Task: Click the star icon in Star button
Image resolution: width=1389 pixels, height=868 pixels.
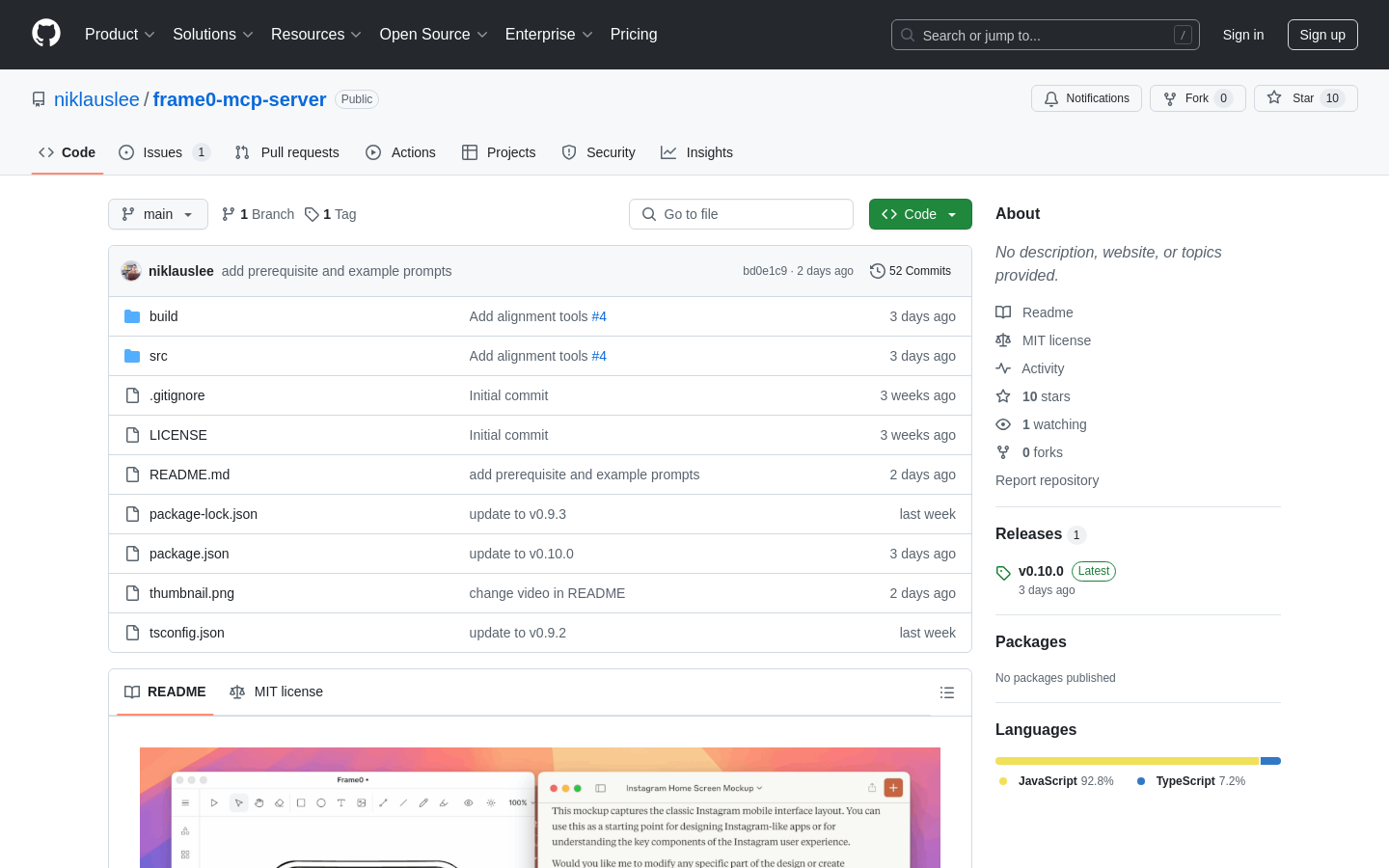Action: tap(1274, 98)
